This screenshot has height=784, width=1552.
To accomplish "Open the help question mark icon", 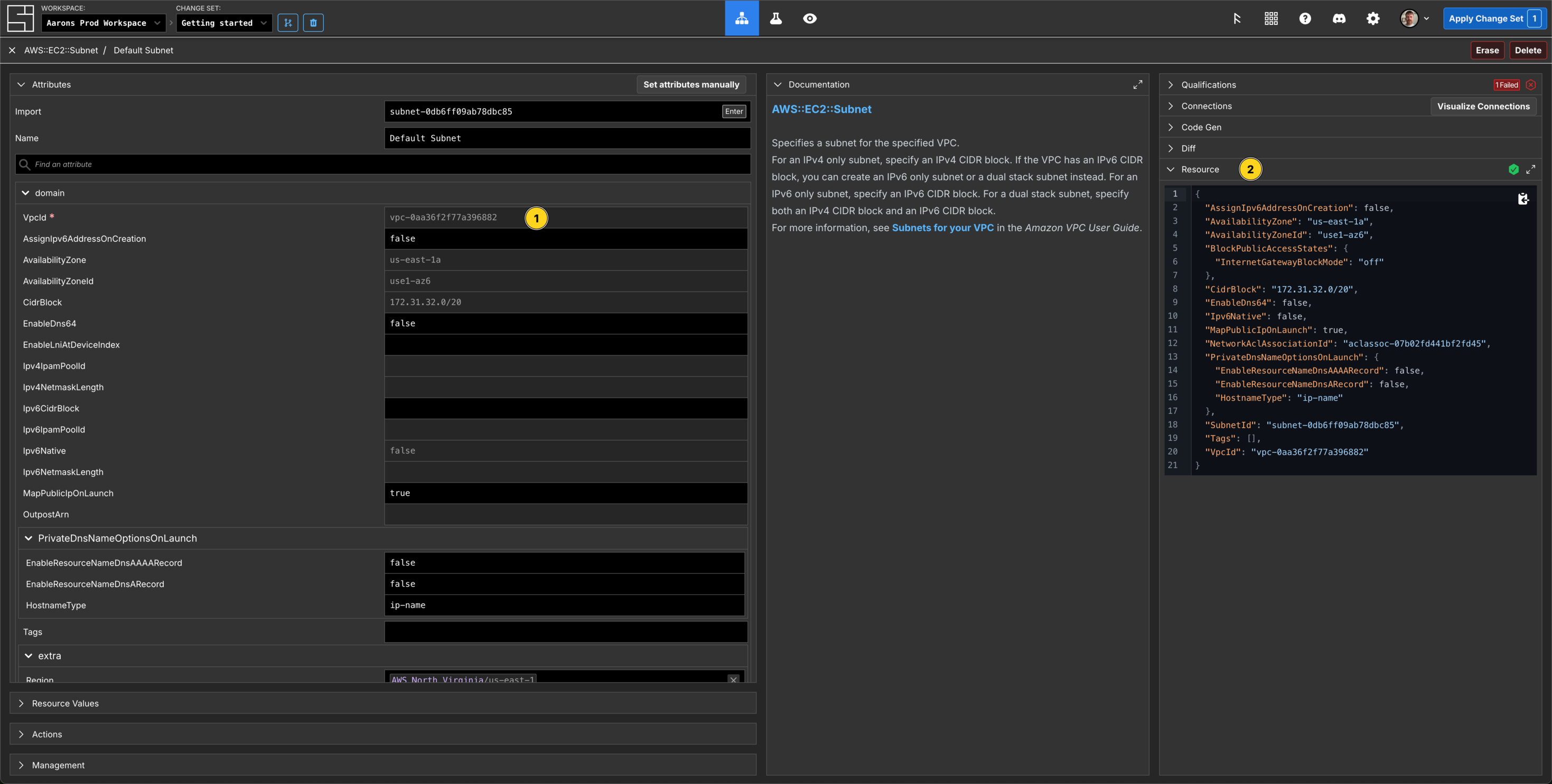I will (1305, 18).
